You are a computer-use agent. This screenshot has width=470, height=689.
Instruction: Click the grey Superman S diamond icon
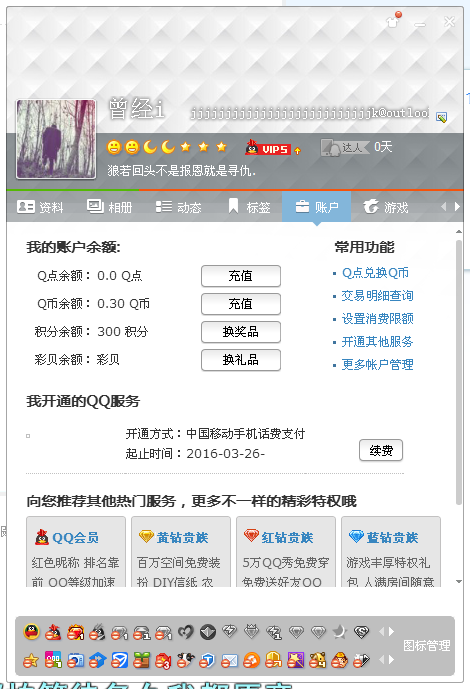362,632
